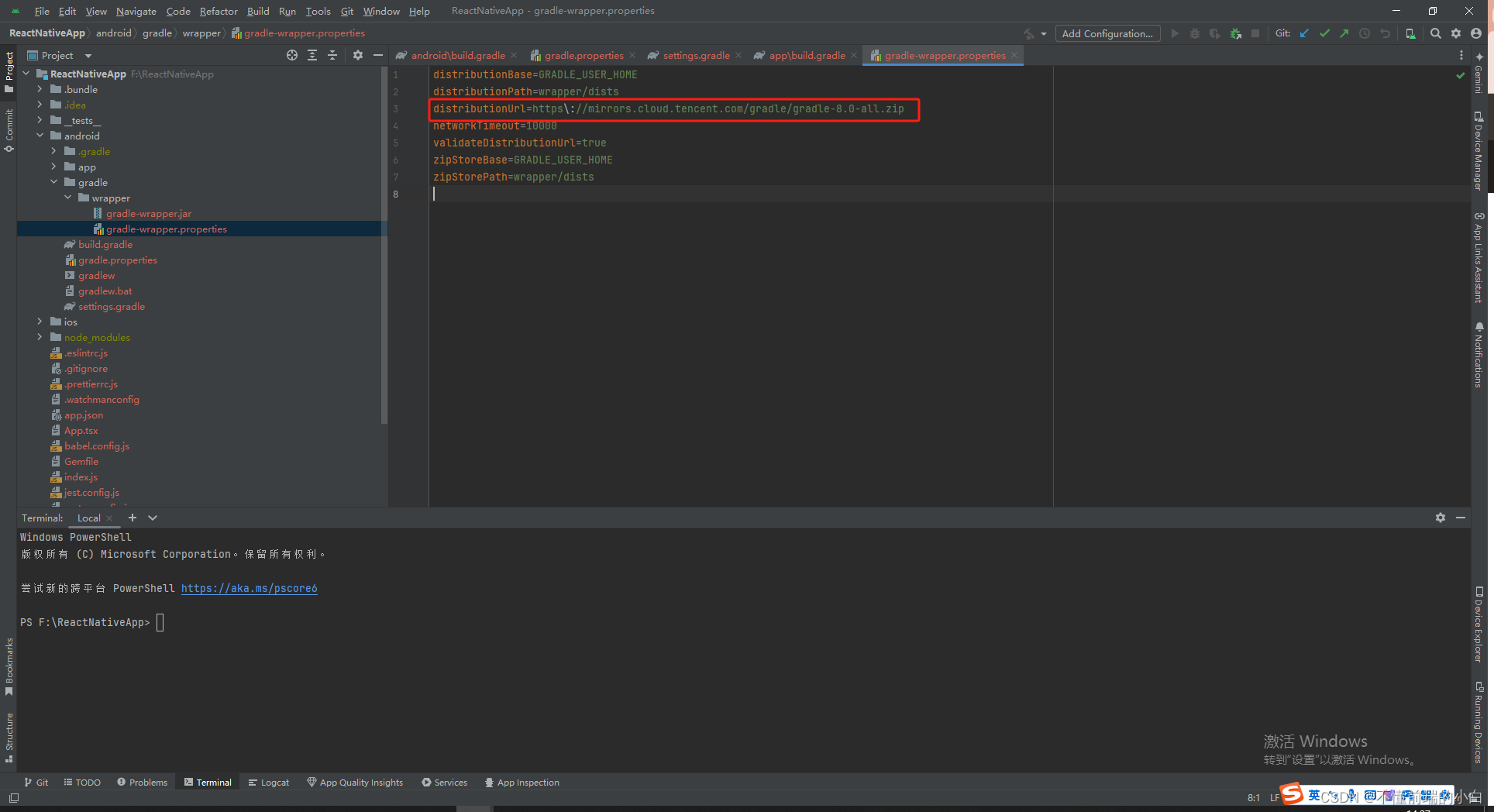Image resolution: width=1494 pixels, height=812 pixels.
Task: Open Notifications side panel
Action: click(x=1479, y=355)
